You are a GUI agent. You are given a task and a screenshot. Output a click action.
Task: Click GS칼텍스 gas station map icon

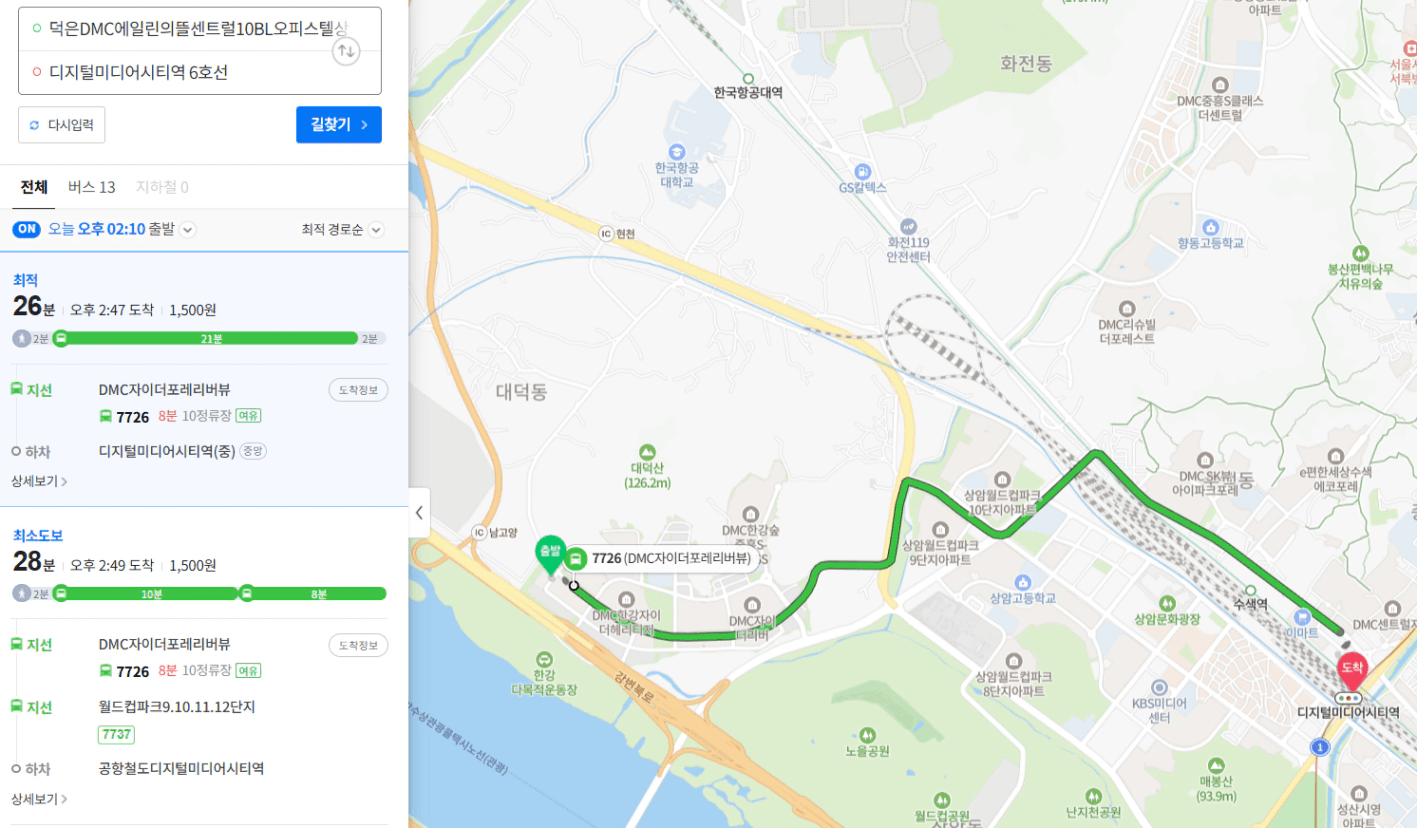862,170
